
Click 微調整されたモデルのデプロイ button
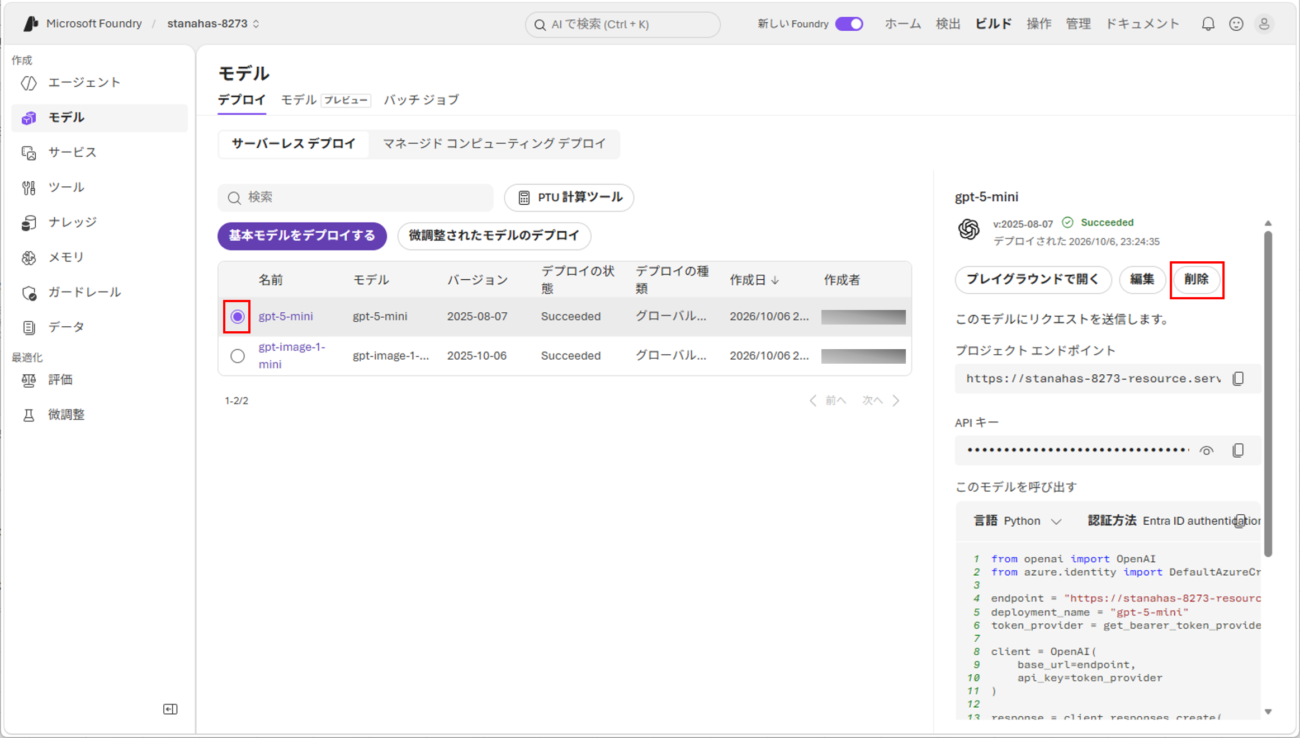point(494,236)
